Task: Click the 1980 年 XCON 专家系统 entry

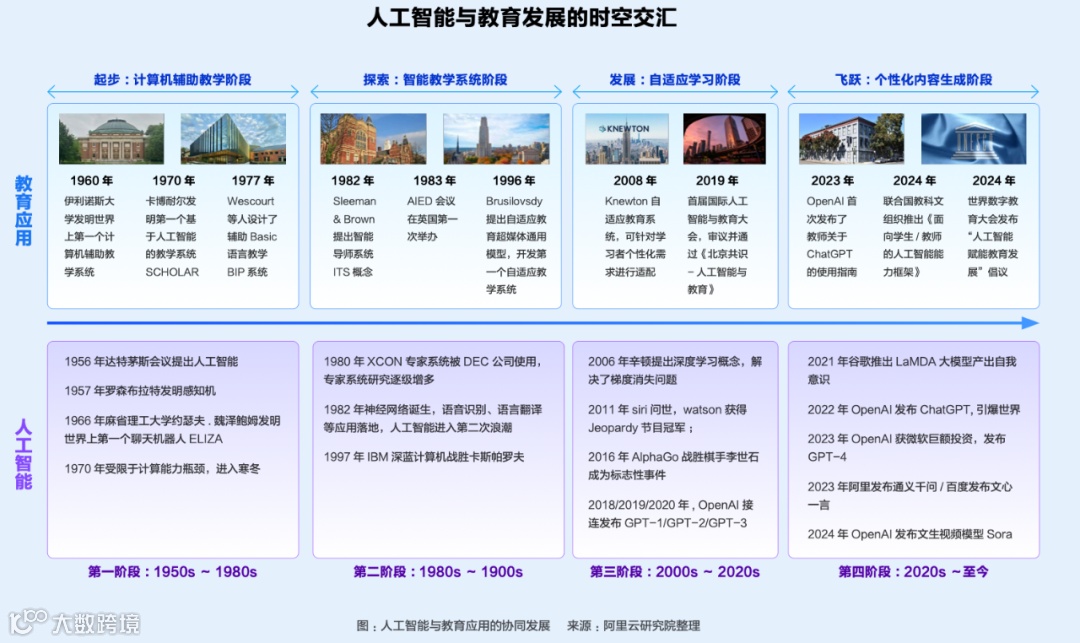Action: [433, 370]
